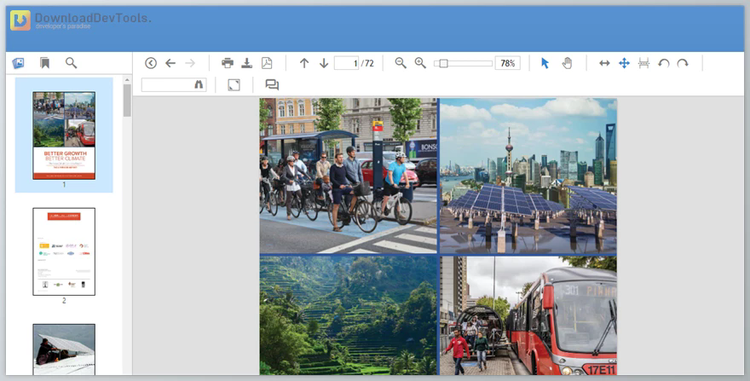The width and height of the screenshot is (750, 381).
Task: Click the page number input field
Action: click(346, 63)
